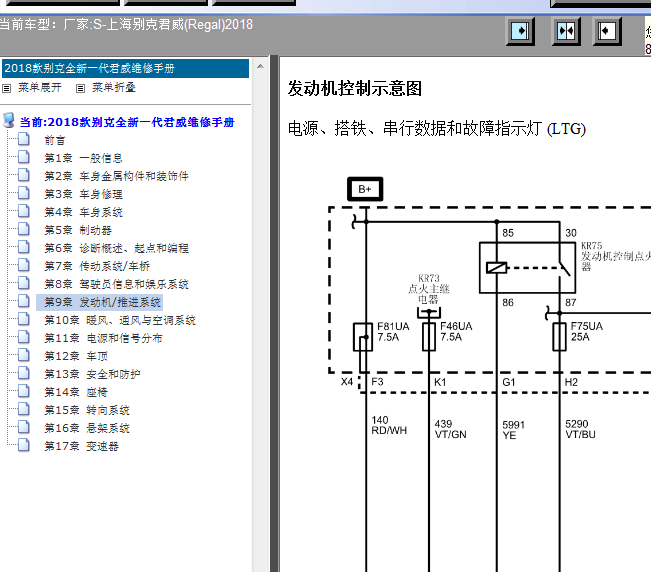651x572 pixels.
Task: Click the page icon beside 第14章
Action: (x=24, y=391)
